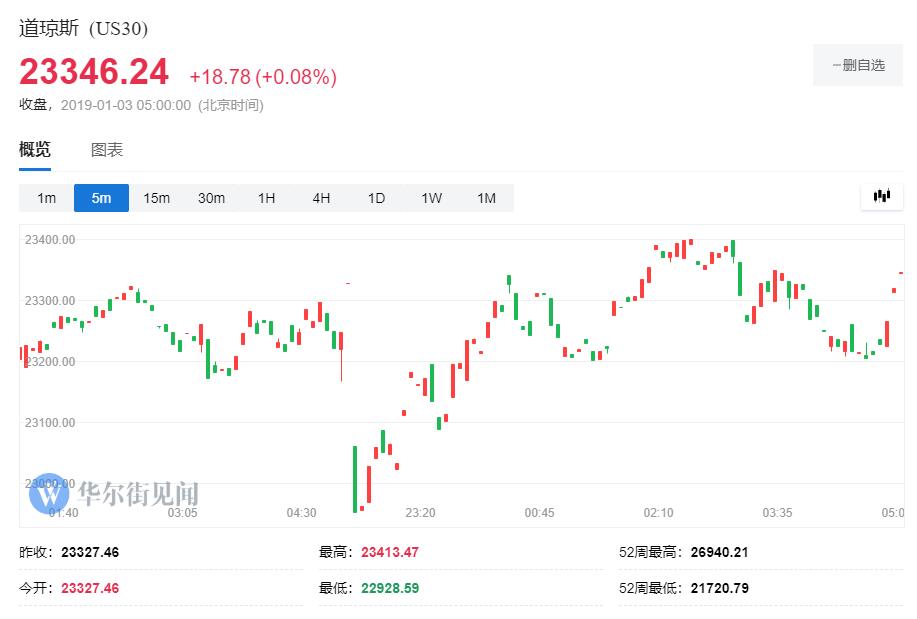Switch to the 概览 tab
917x619 pixels.
35,150
